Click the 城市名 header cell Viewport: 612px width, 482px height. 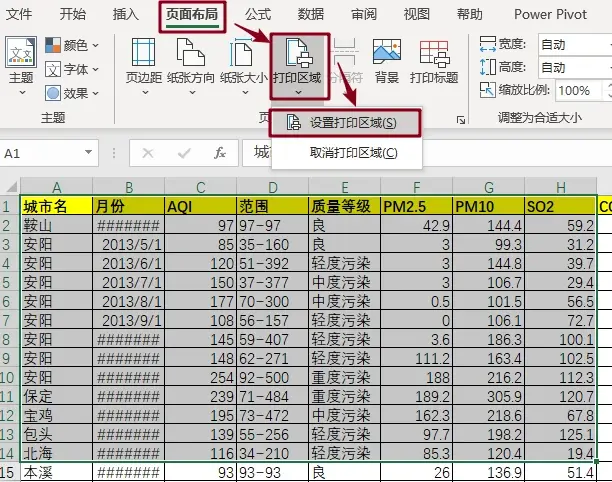point(57,206)
